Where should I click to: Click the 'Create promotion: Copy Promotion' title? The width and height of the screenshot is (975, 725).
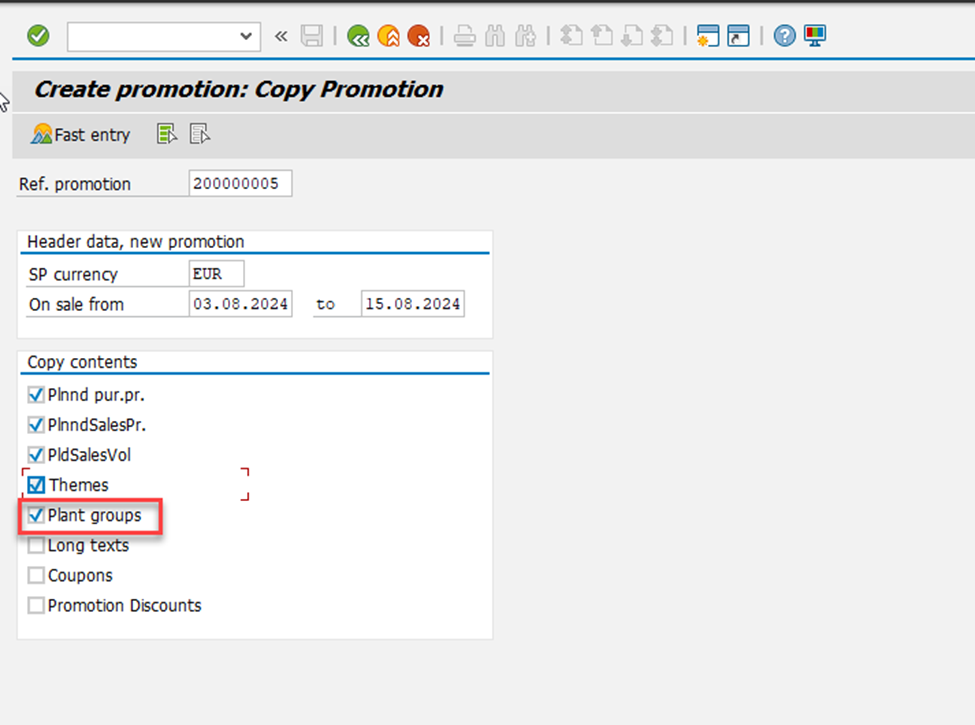point(239,90)
